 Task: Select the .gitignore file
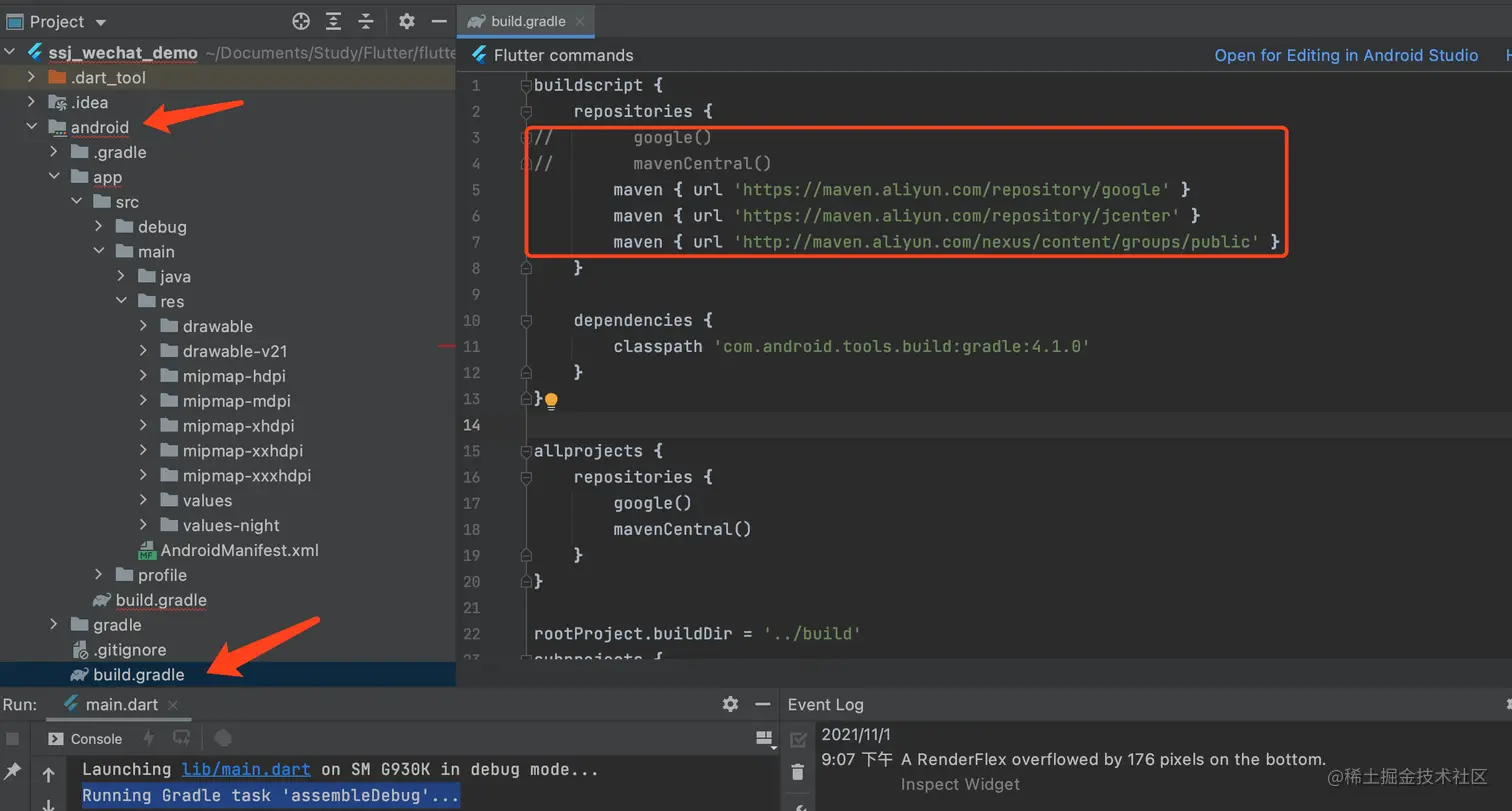(x=129, y=650)
